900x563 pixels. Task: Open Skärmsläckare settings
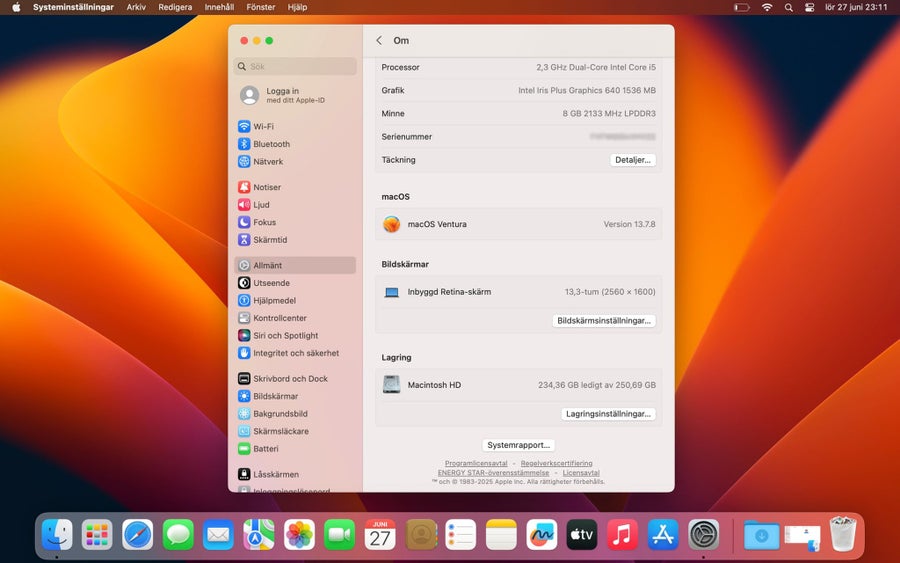[x=295, y=431]
